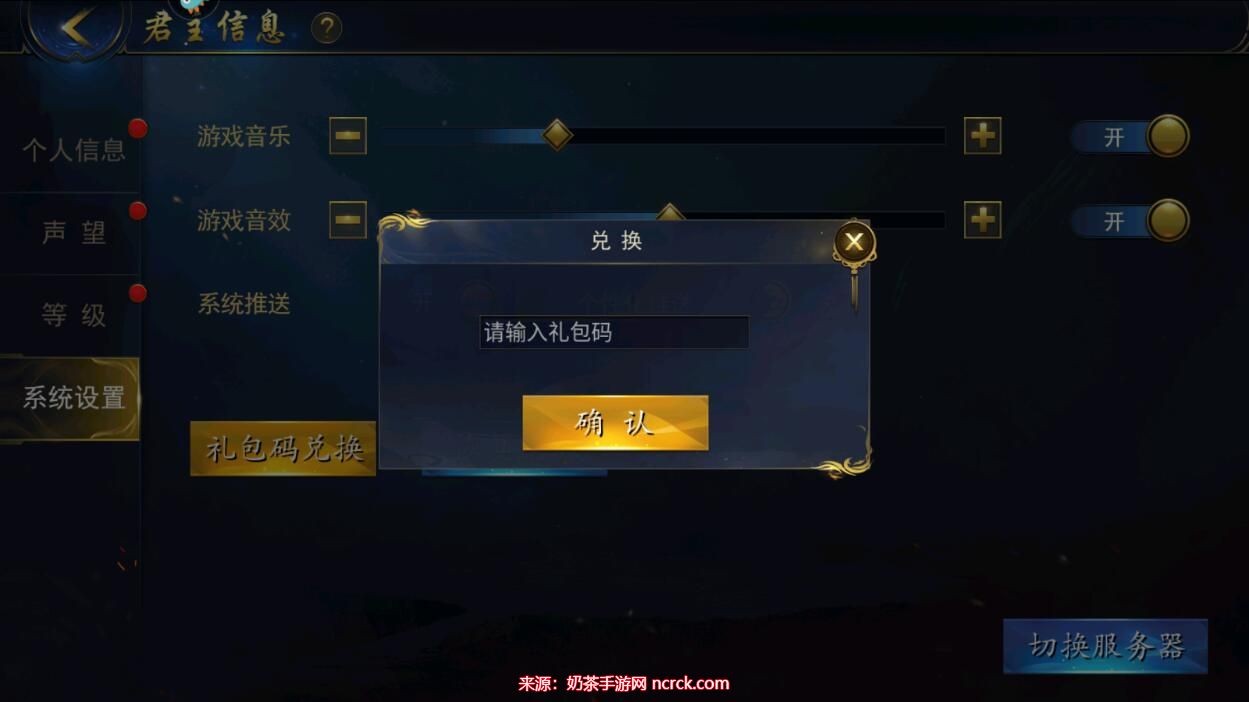Decrease game sound effects with minus button
This screenshot has height=702, width=1249.
[x=348, y=220]
